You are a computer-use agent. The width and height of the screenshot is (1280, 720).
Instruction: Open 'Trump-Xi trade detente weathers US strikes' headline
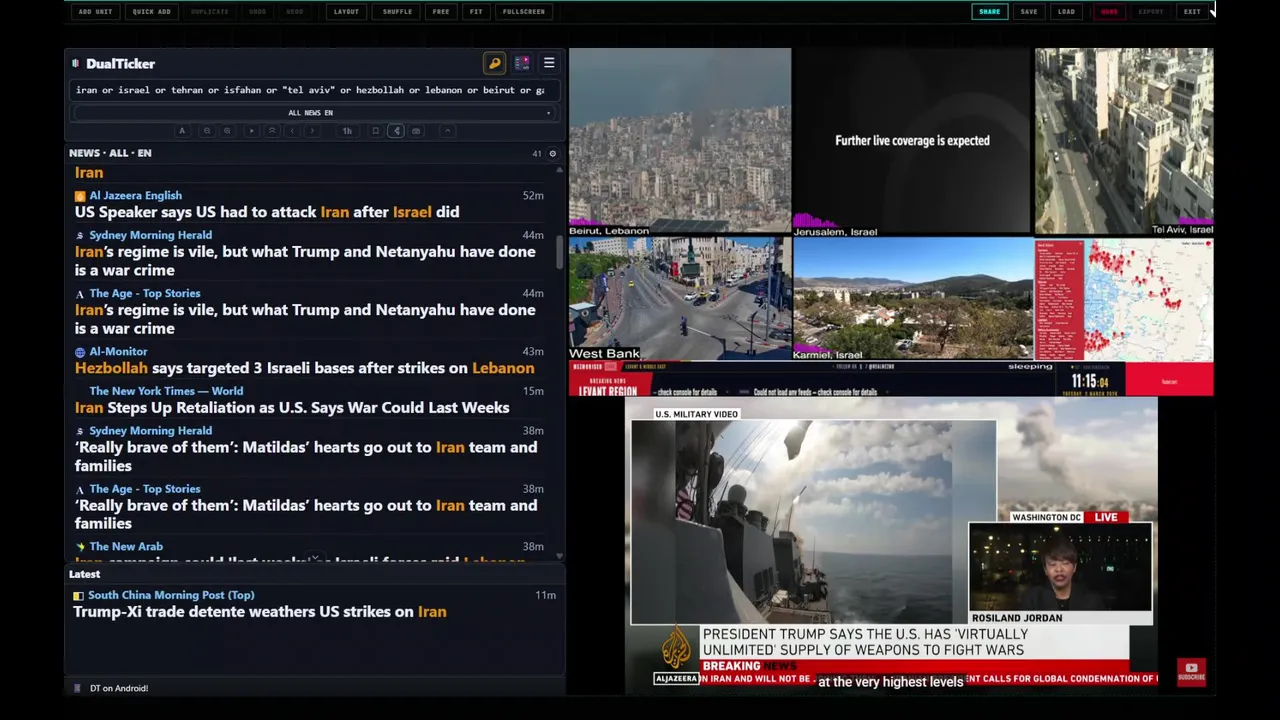260,612
